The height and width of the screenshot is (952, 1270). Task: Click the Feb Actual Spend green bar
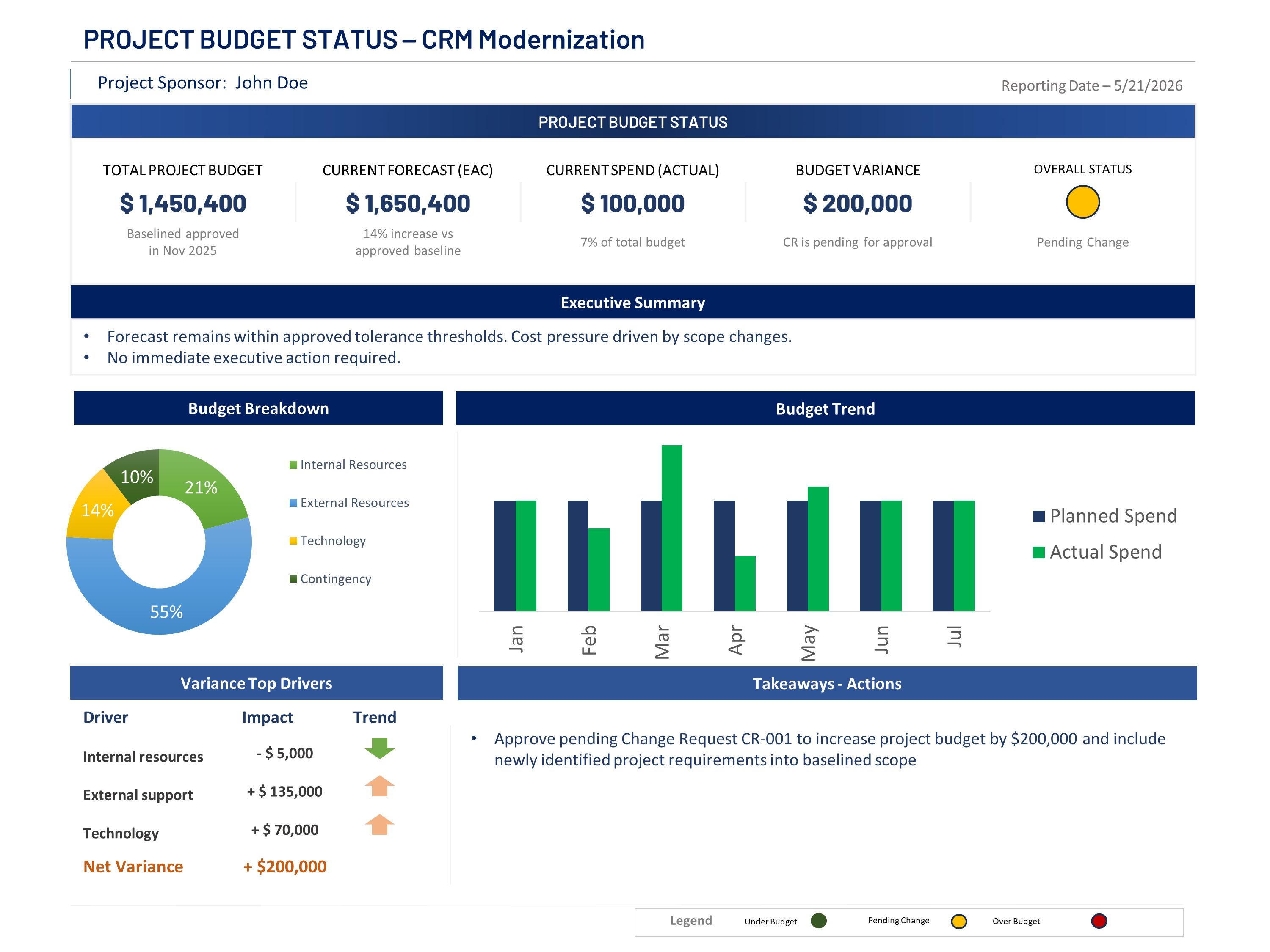[x=599, y=569]
